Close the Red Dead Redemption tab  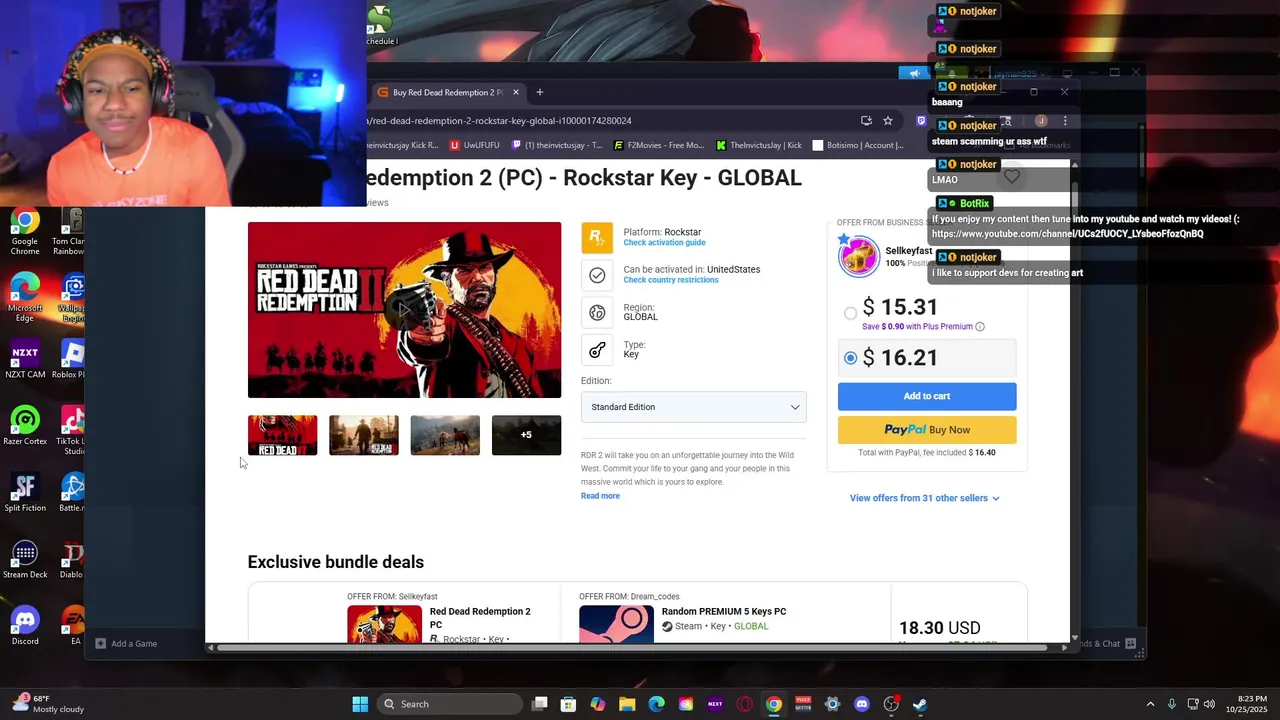515,92
